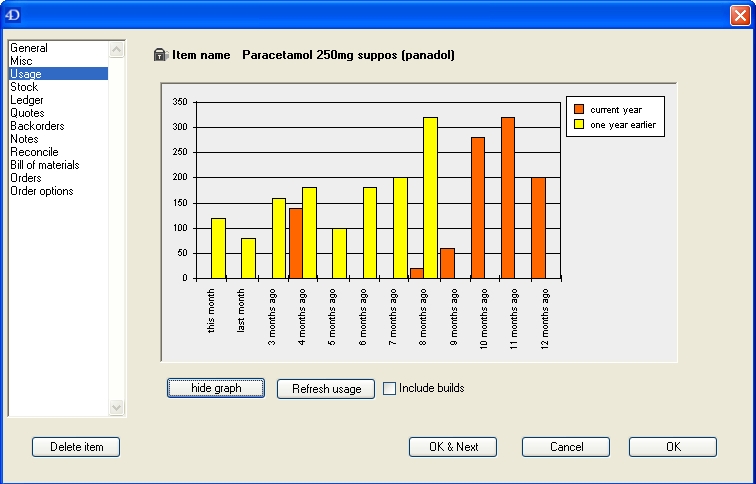
Task: Click the 'current year' legend label
Action: point(616,110)
